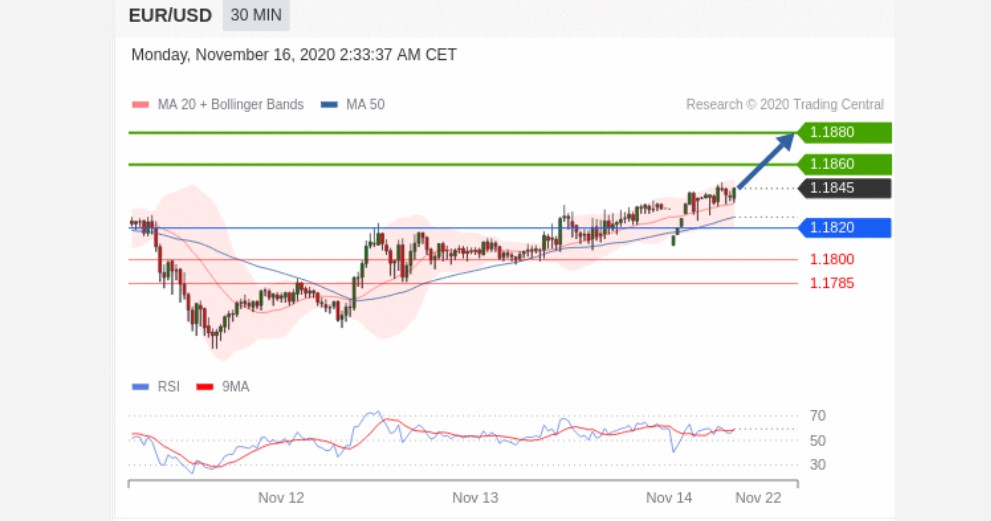Select the 1.1860 green resistance price tag
The height and width of the screenshot is (521, 991).
[844, 164]
